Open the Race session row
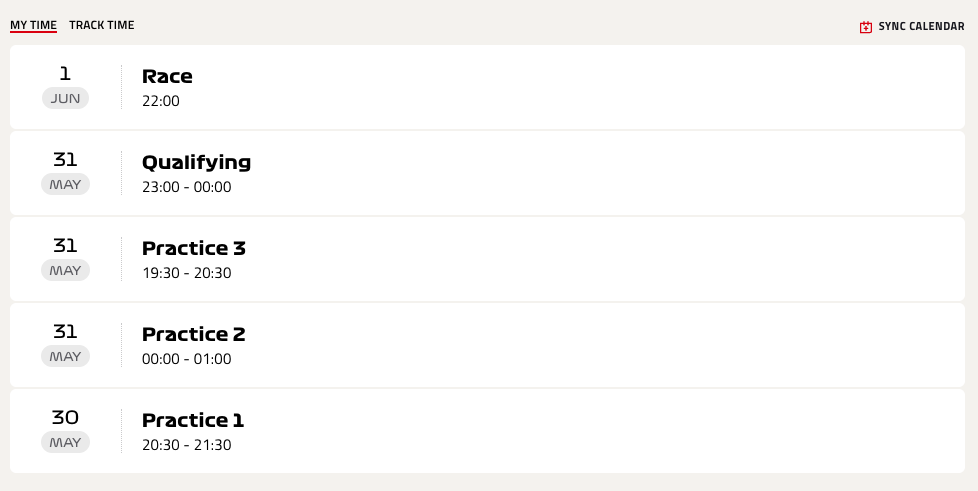 (487, 87)
